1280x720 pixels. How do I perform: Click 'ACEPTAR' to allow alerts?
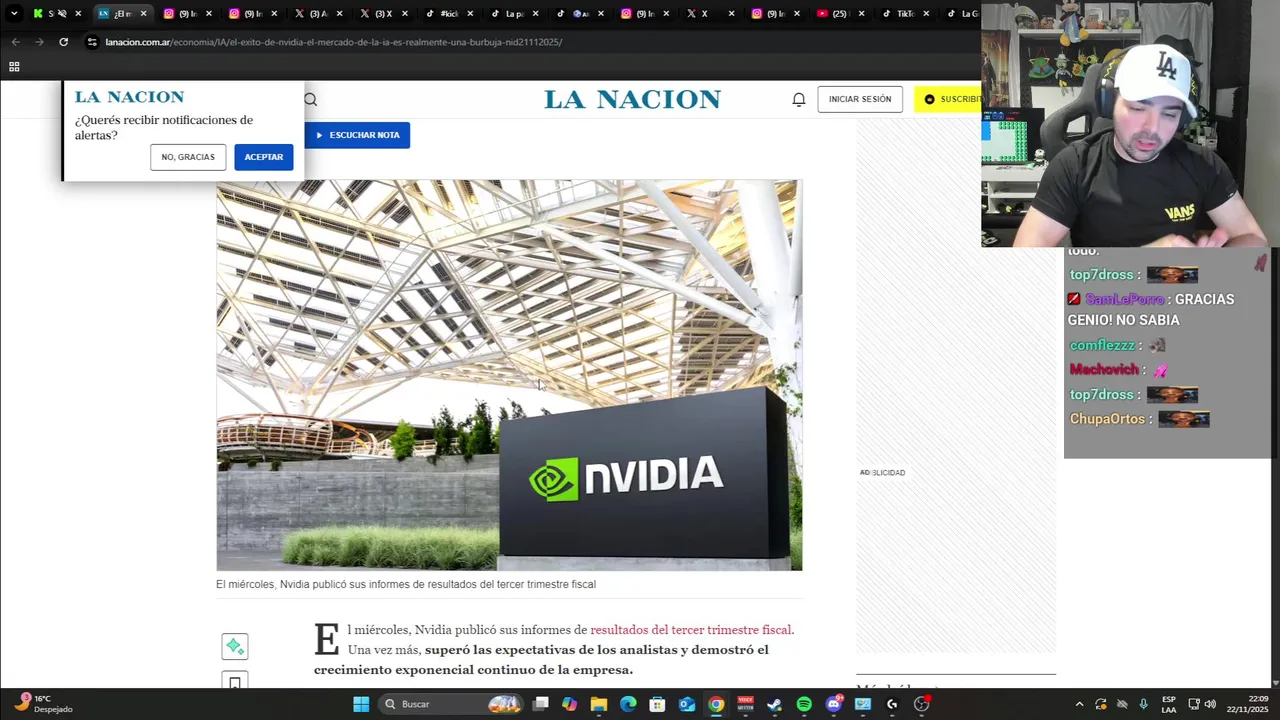[x=263, y=157]
